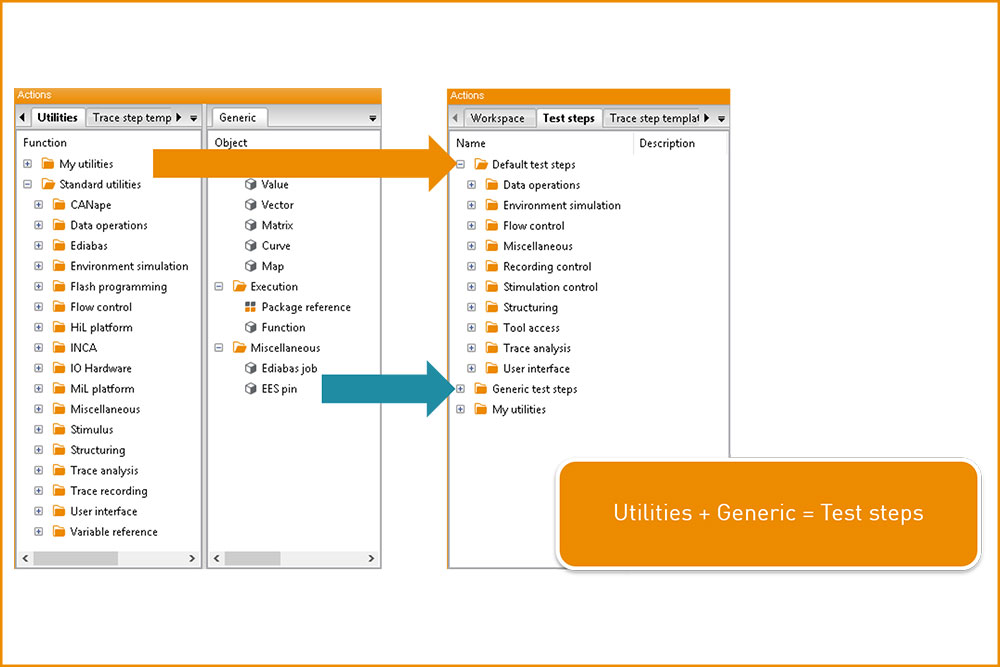Click the Matrix object cube icon

(x=250, y=226)
